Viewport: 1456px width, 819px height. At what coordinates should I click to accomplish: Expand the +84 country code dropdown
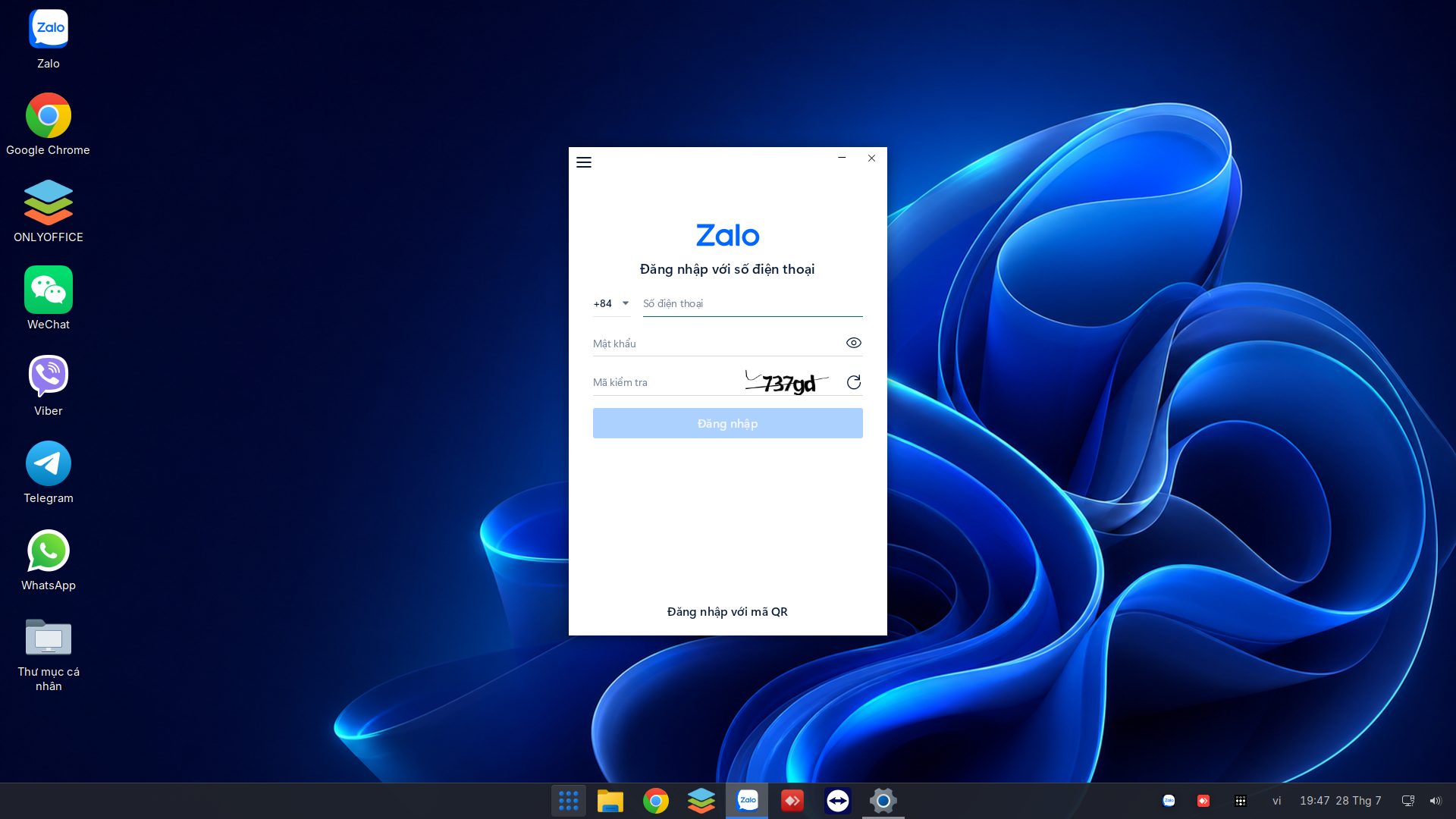(x=611, y=303)
